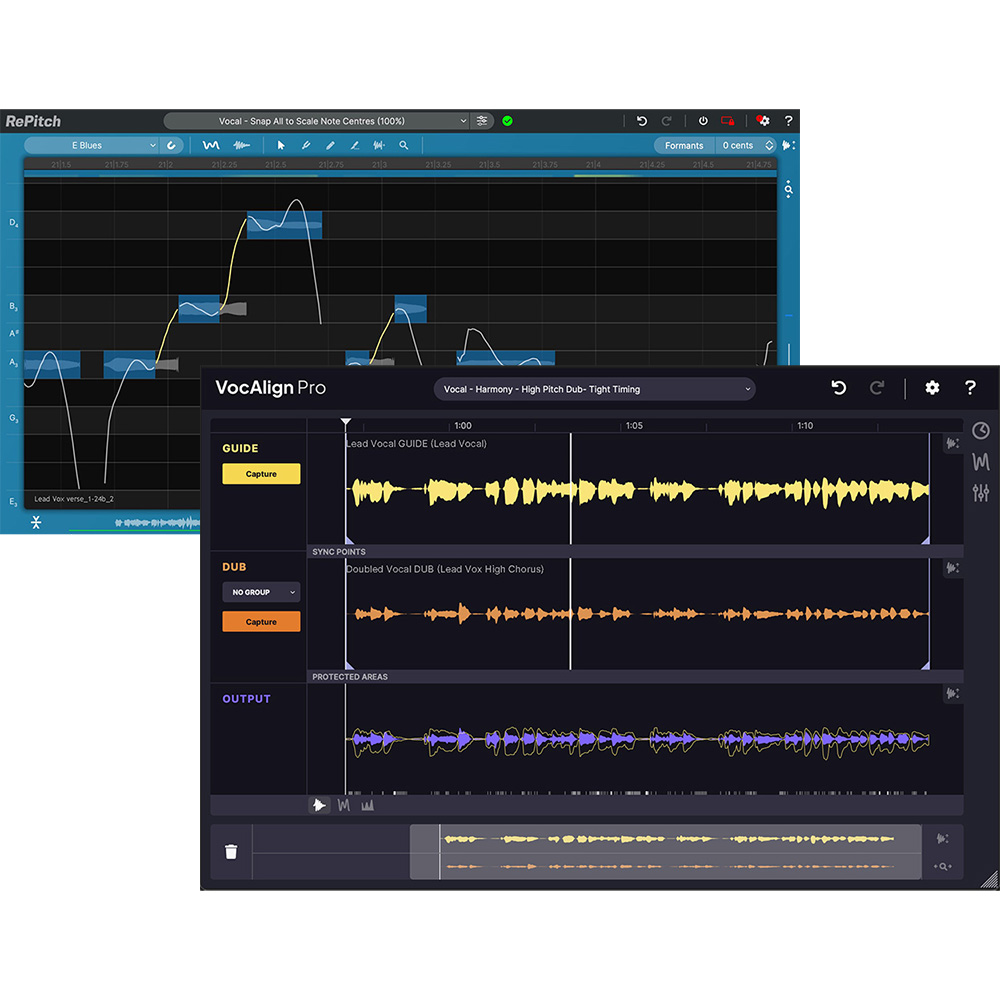Screen dimensions: 1000x1000
Task: Click the center pitch icon at RePitch bottom-left
Action: (36, 522)
